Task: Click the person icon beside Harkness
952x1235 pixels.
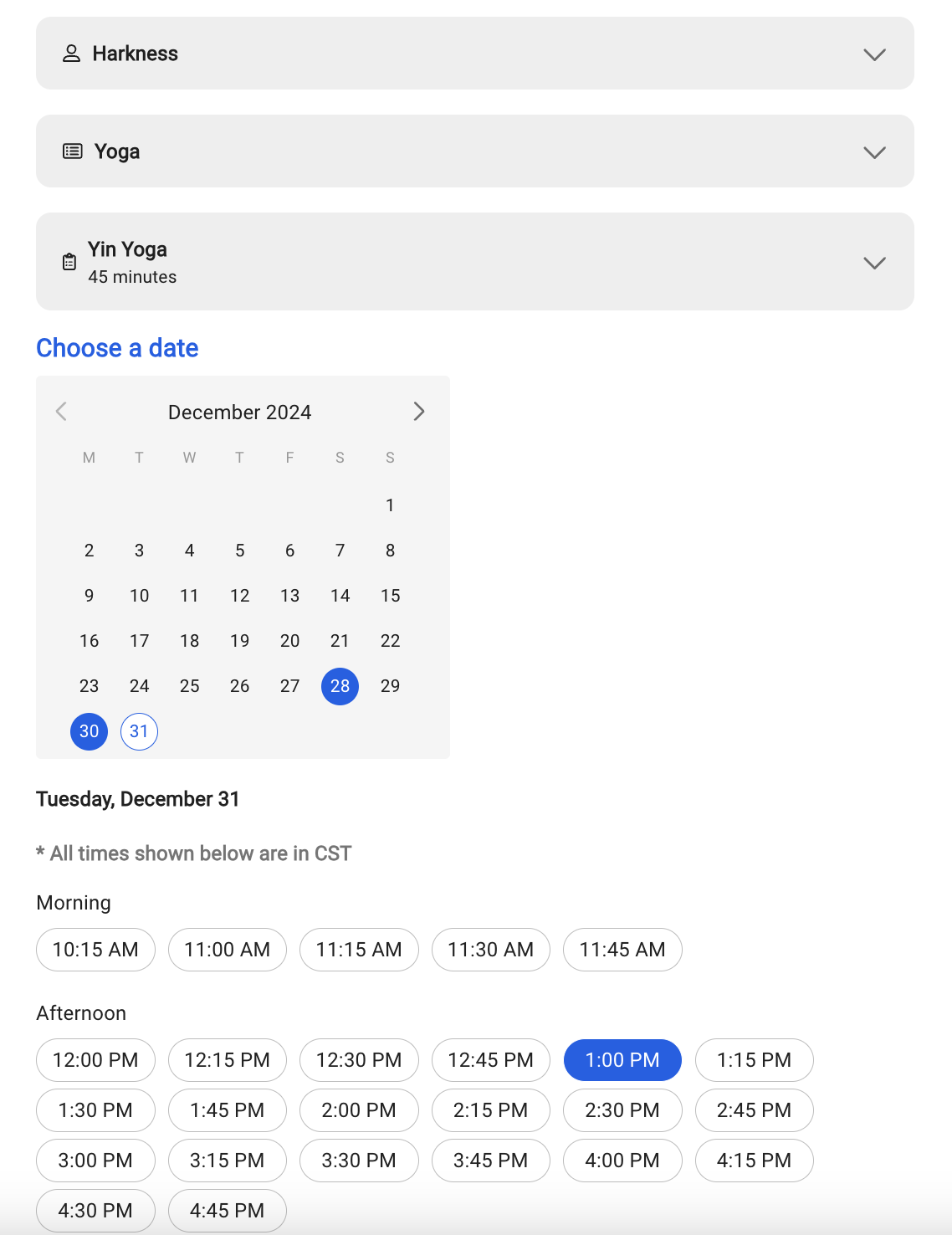Action: 72,54
